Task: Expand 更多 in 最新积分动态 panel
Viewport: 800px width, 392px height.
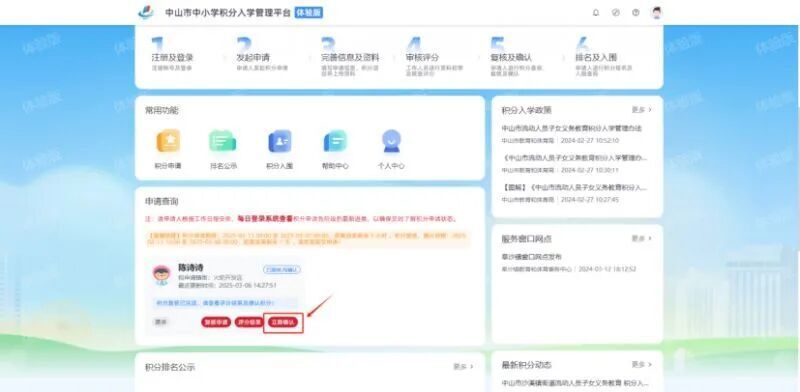Action: click(x=641, y=364)
